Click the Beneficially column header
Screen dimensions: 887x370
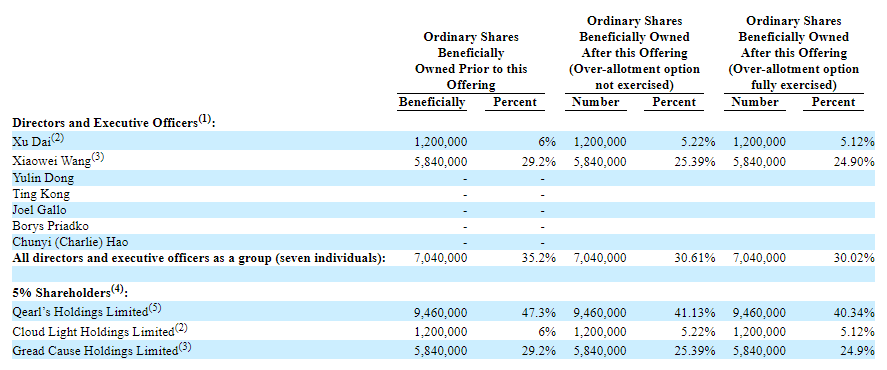tap(432, 102)
